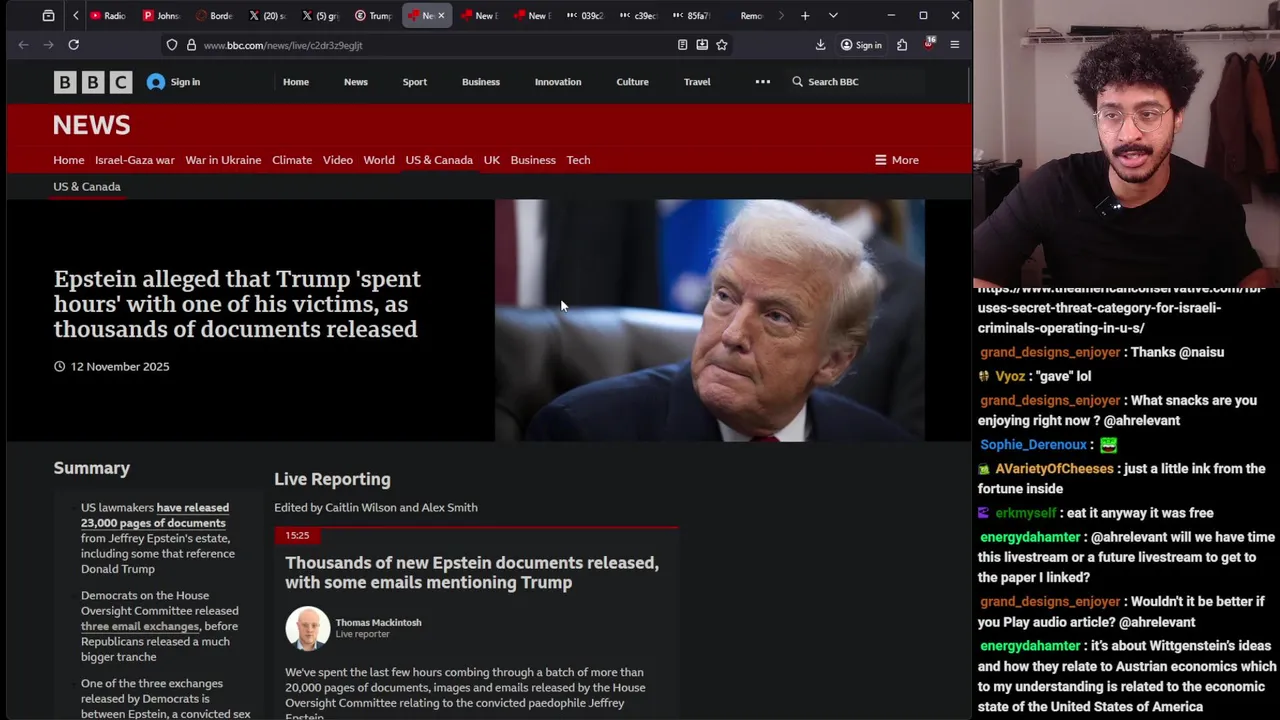The height and width of the screenshot is (720, 1280).
Task: Click the red extension icon with badge
Action: 929,44
